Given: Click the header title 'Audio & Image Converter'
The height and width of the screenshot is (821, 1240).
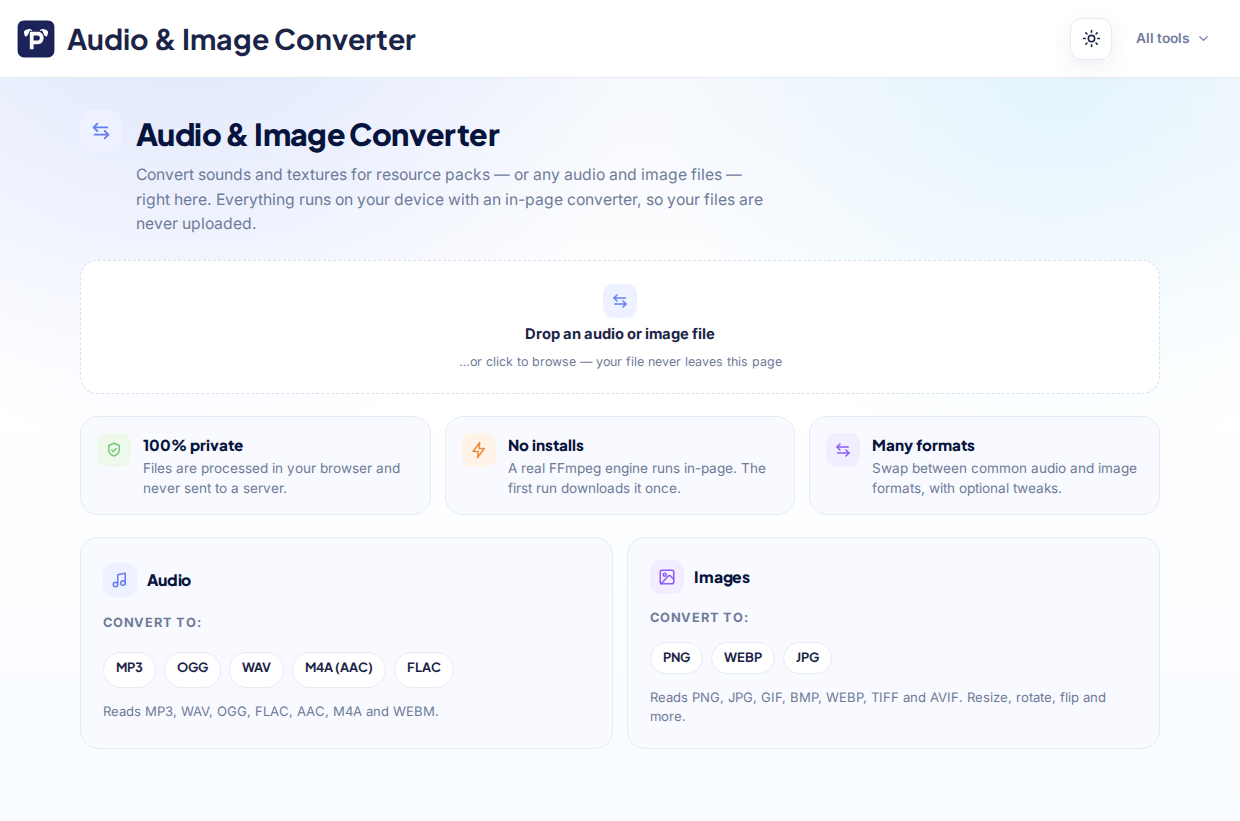Looking at the screenshot, I should tap(241, 39).
